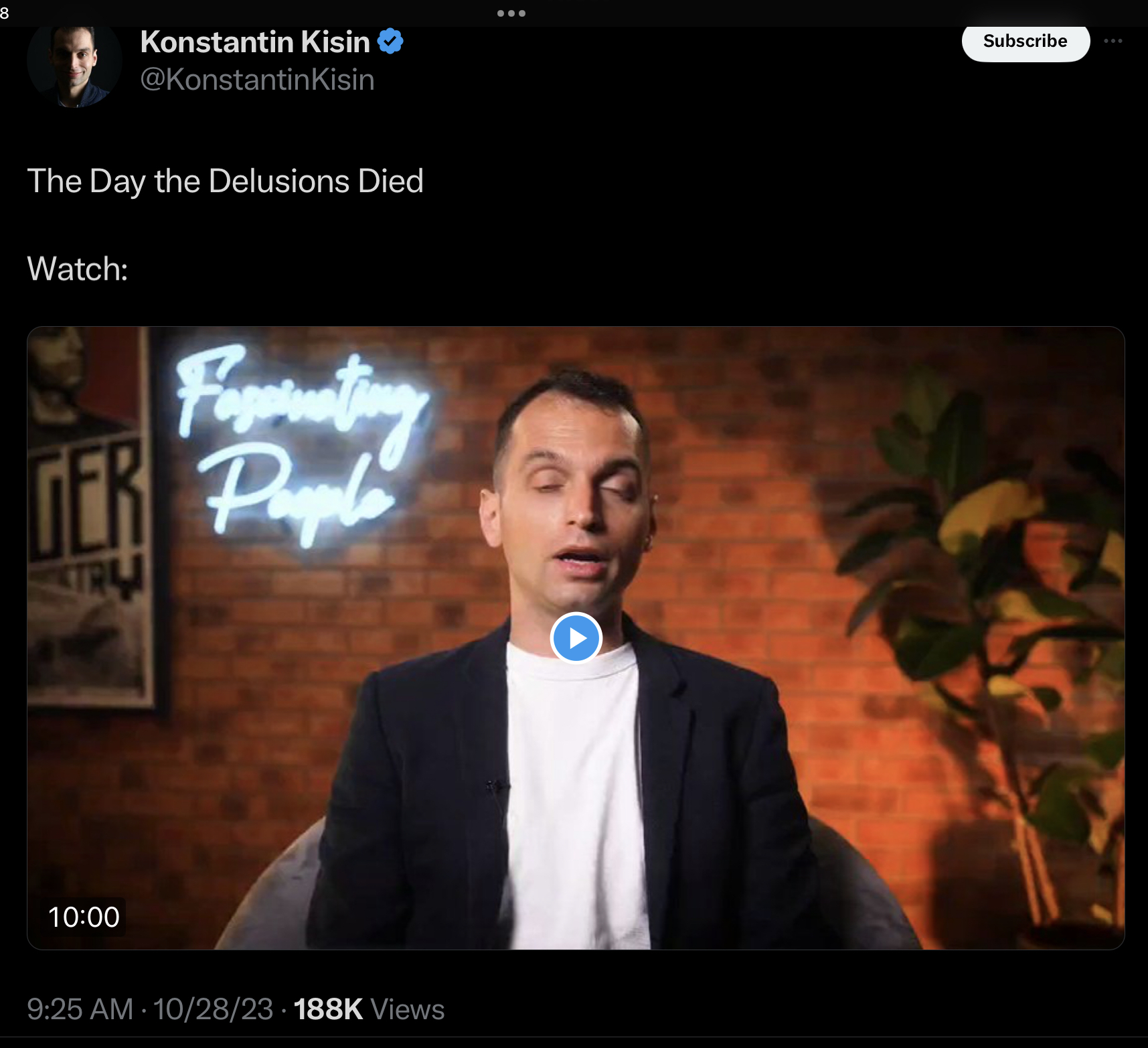Open the multitasking three-dot menu at top

(x=511, y=13)
